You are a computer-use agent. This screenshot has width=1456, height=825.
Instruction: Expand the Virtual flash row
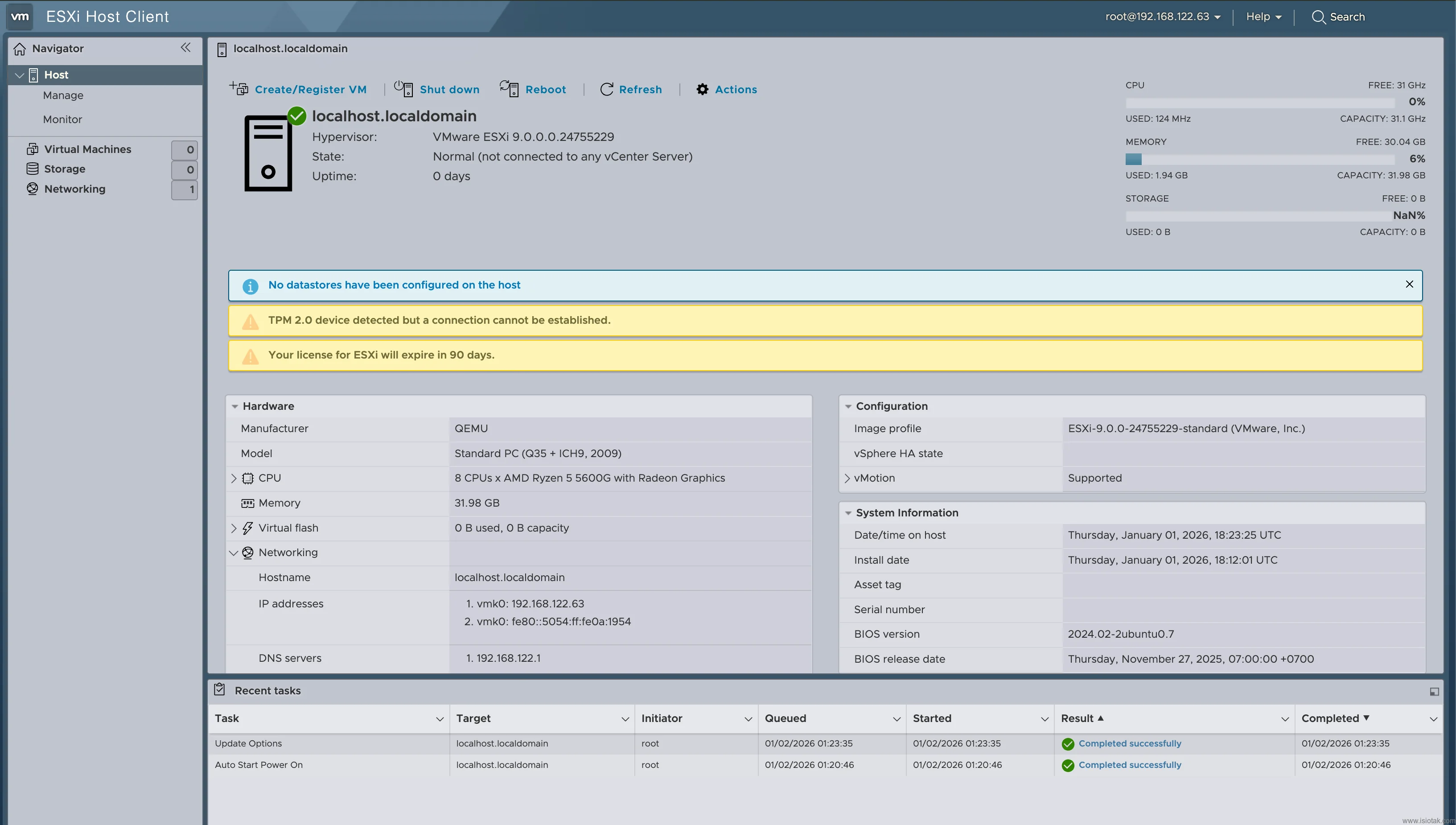point(233,528)
